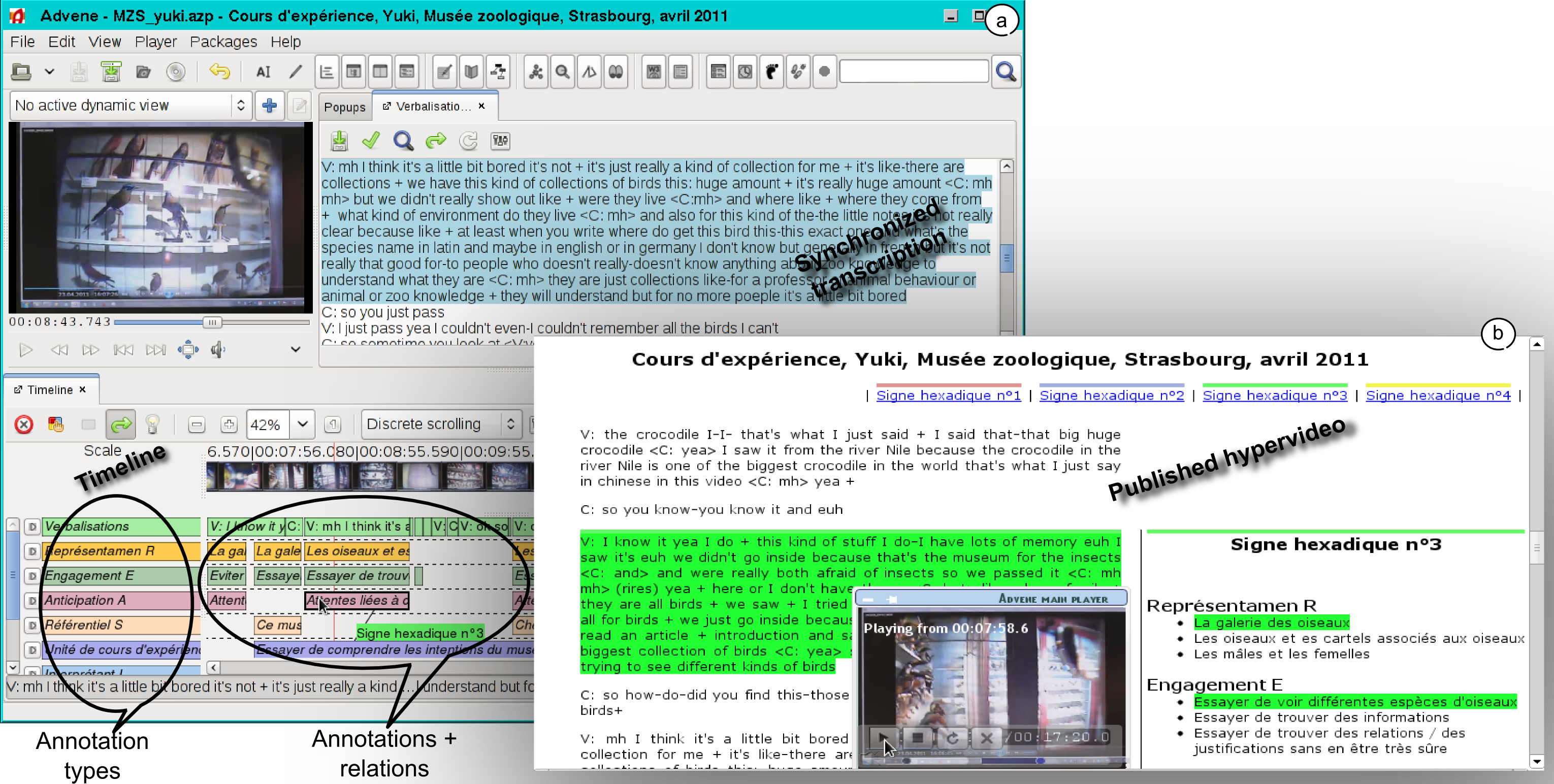Click the video position slider handle
The image size is (1554, 784).
click(x=212, y=322)
